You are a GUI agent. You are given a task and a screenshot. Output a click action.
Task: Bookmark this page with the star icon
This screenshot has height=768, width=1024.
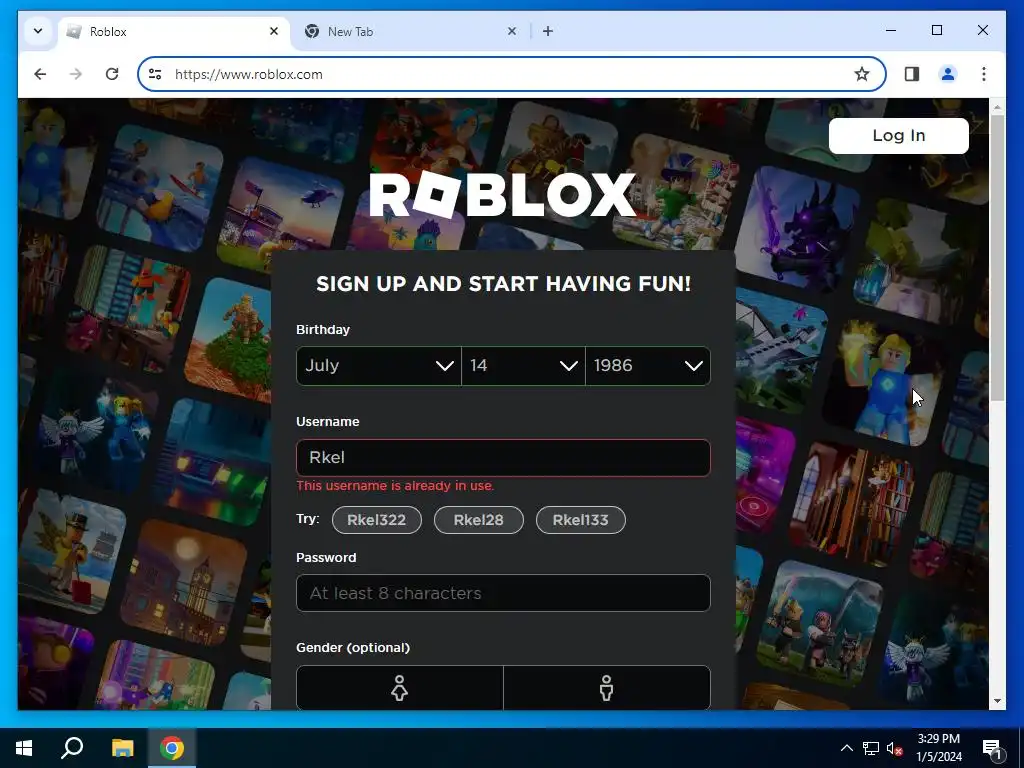coord(862,74)
